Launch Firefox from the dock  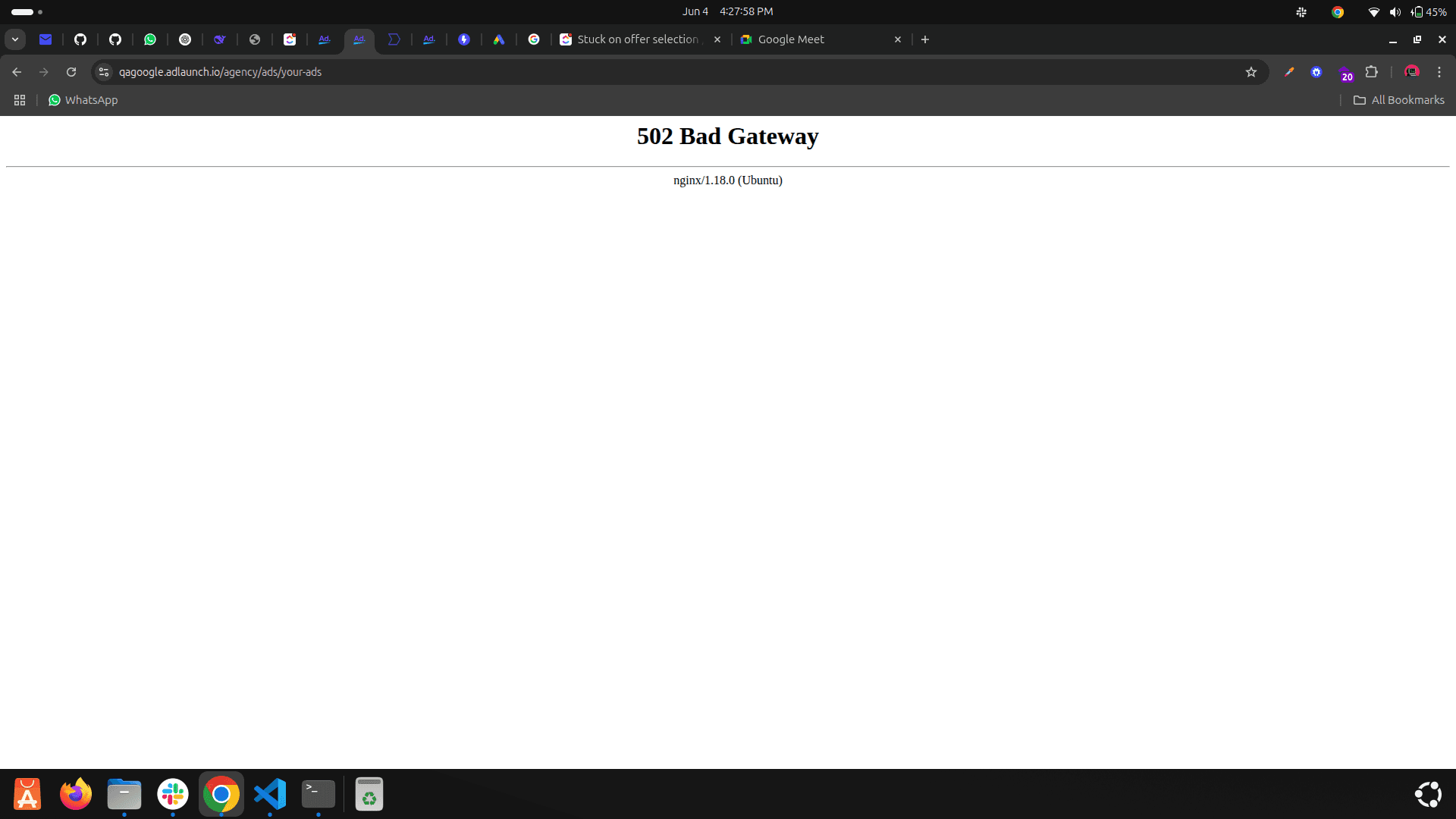(x=76, y=794)
